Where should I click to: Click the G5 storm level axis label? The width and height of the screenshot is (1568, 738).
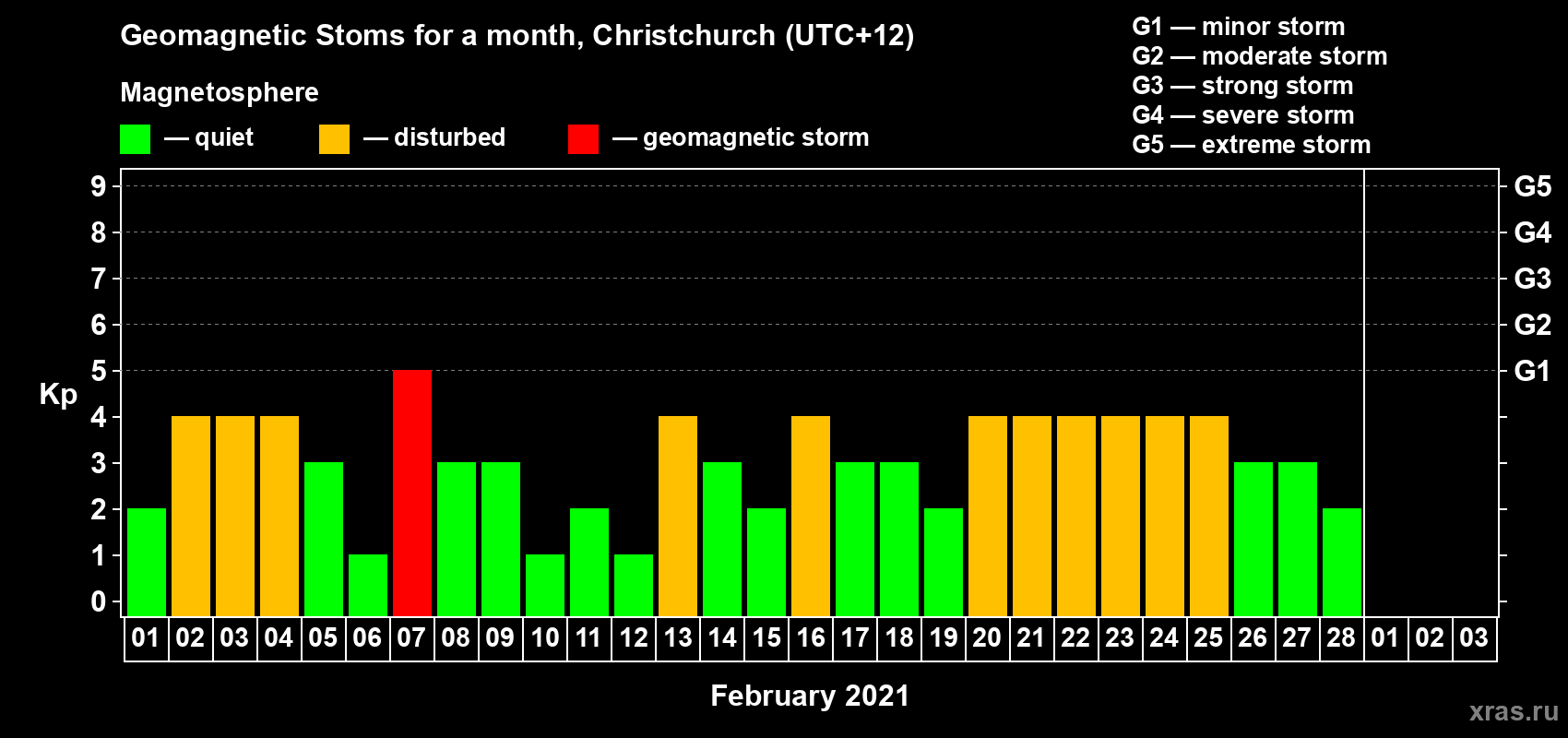point(1532,186)
